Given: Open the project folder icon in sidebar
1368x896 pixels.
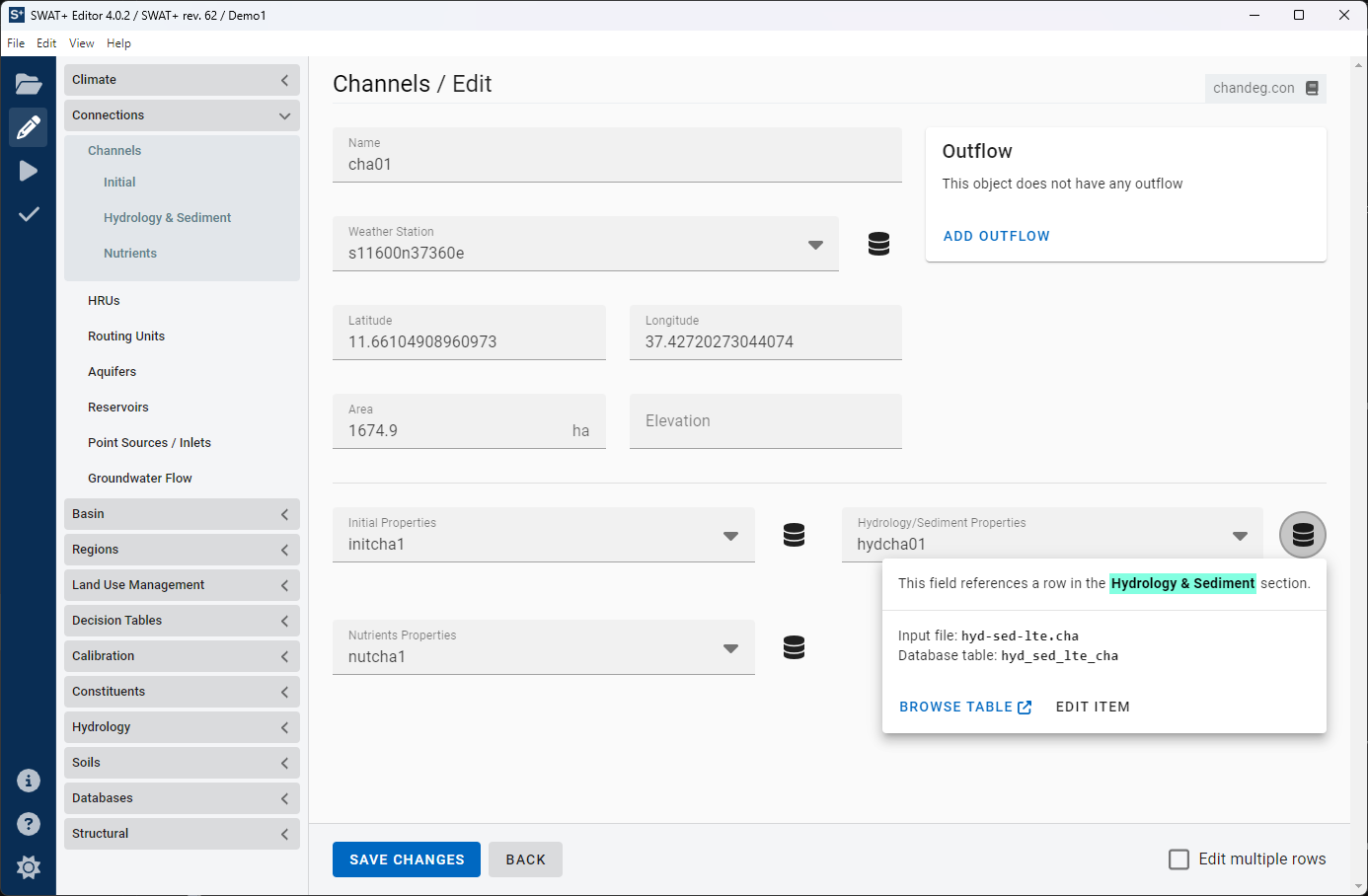Looking at the screenshot, I should pyautogui.click(x=29, y=84).
